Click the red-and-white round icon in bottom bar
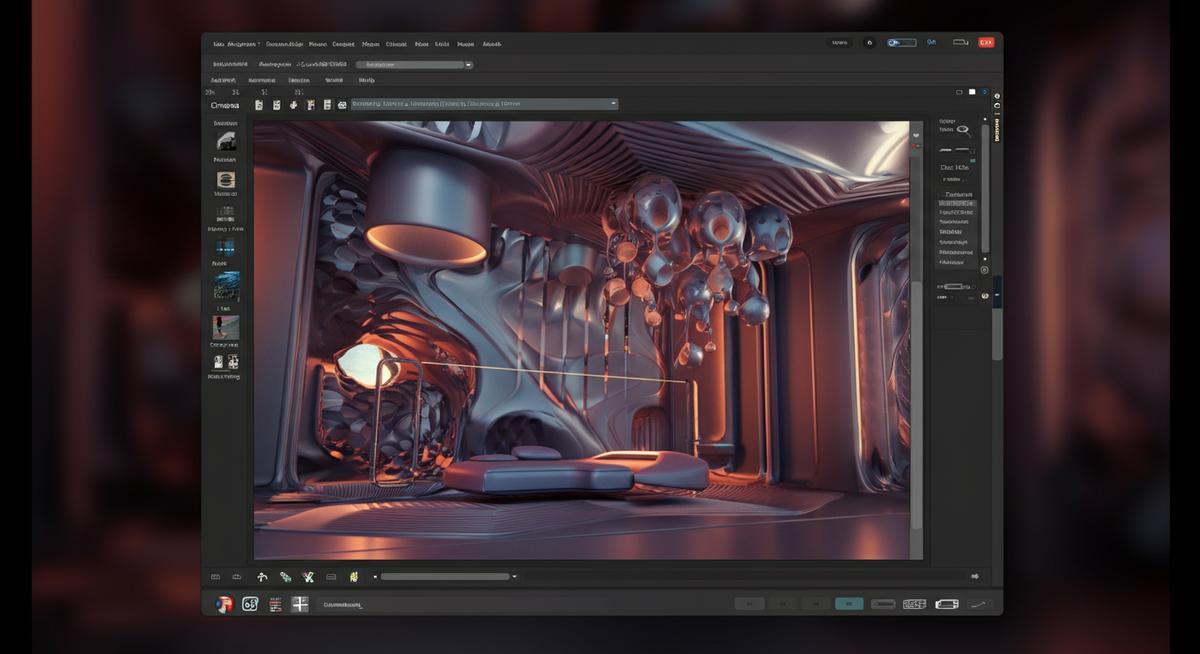The image size is (1200, 654). pyautogui.click(x=224, y=603)
